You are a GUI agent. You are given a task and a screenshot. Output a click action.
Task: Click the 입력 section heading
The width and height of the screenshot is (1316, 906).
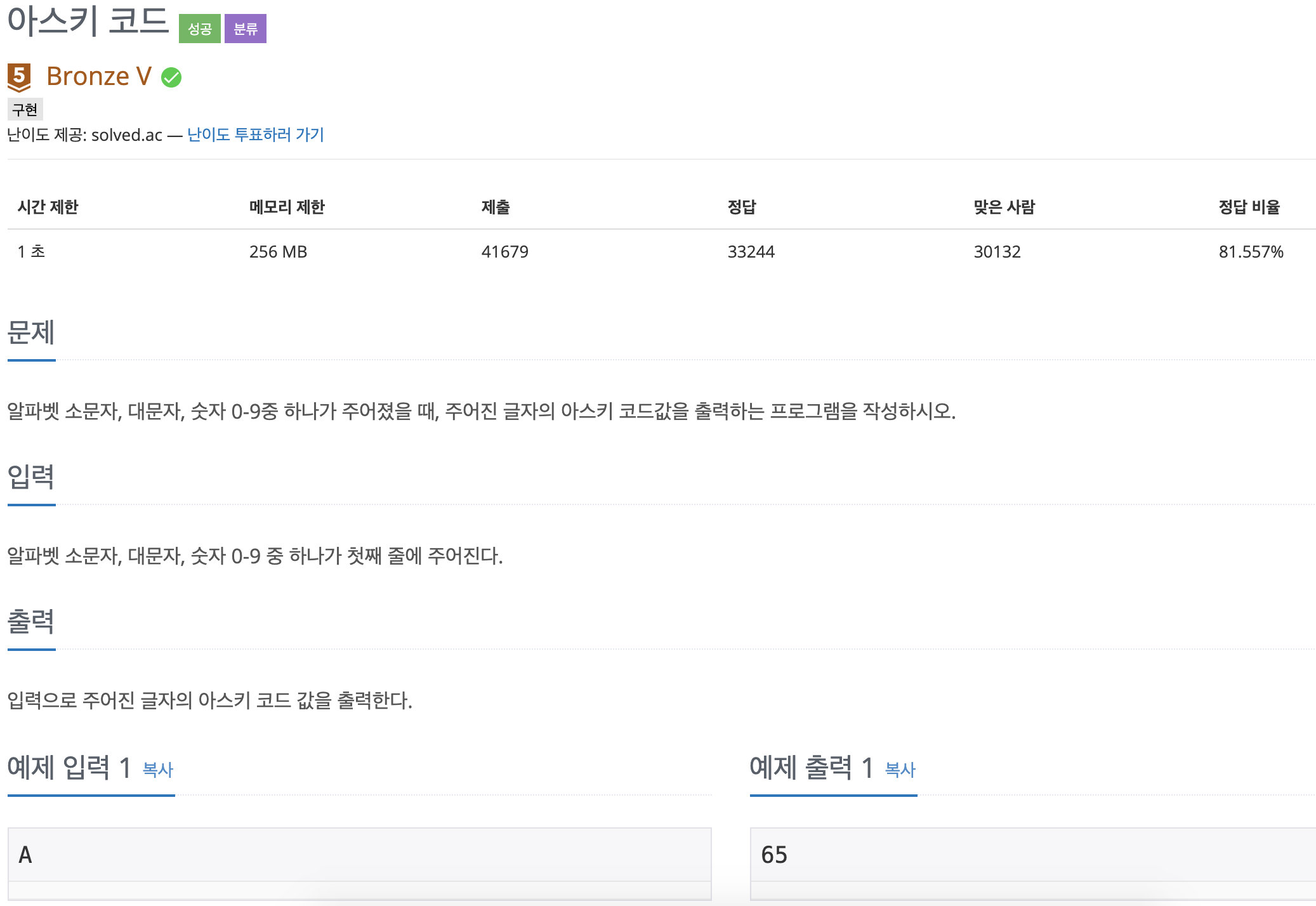[x=31, y=476]
